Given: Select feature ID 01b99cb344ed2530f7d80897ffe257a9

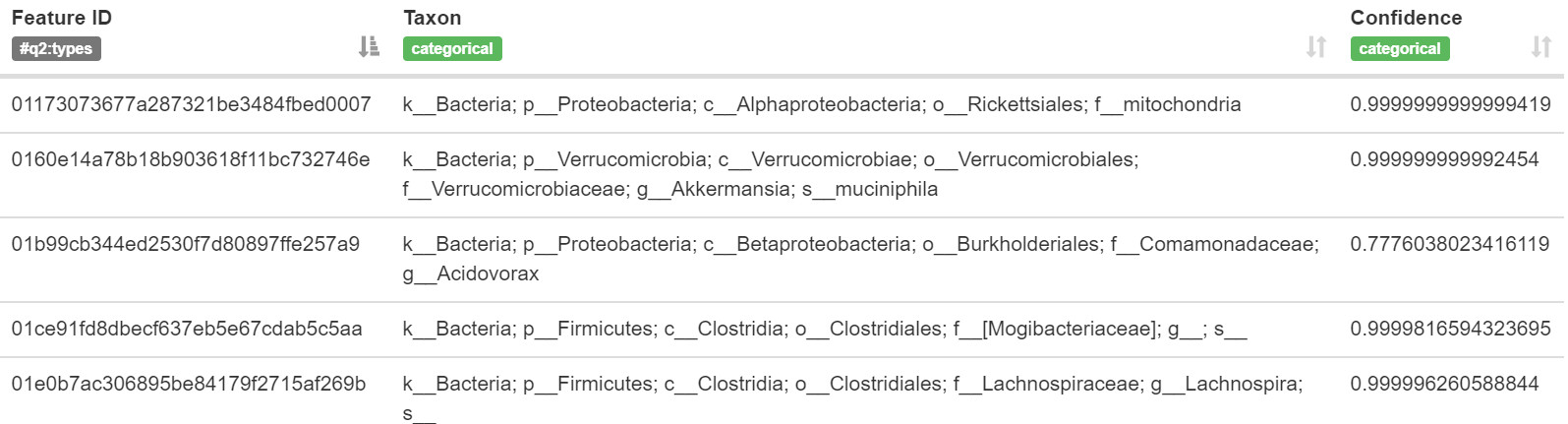Looking at the screenshot, I should point(186,244).
